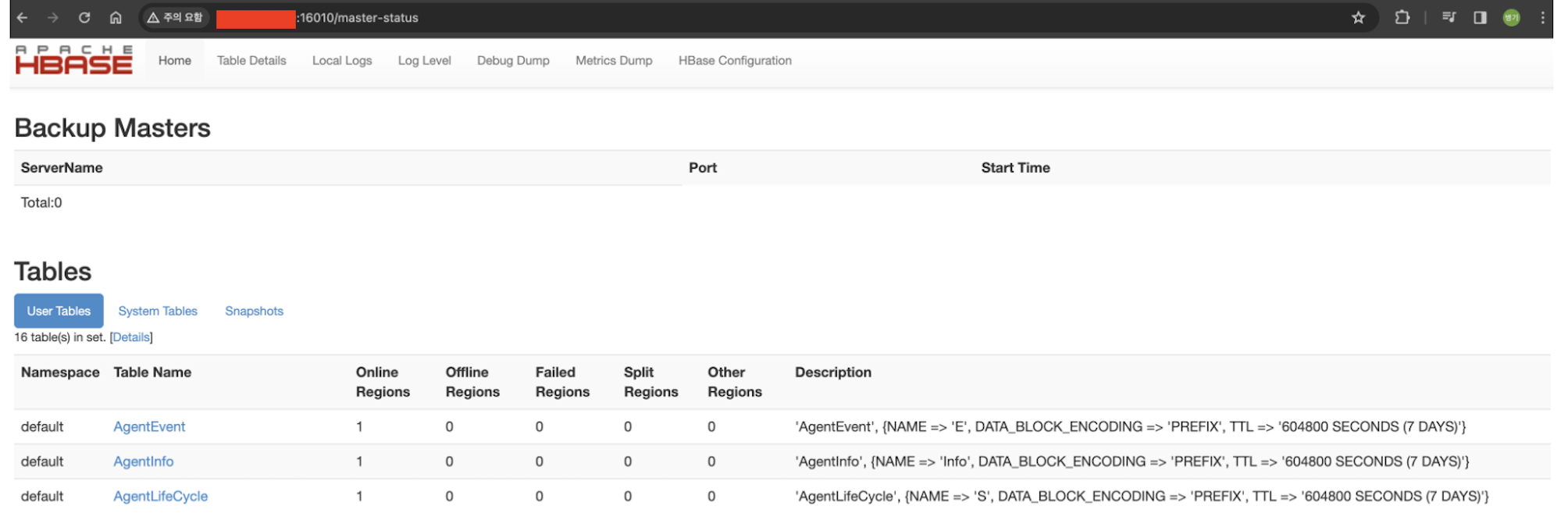Click the Split Regions column header
Screen dimensions: 1568x531
[x=651, y=382]
